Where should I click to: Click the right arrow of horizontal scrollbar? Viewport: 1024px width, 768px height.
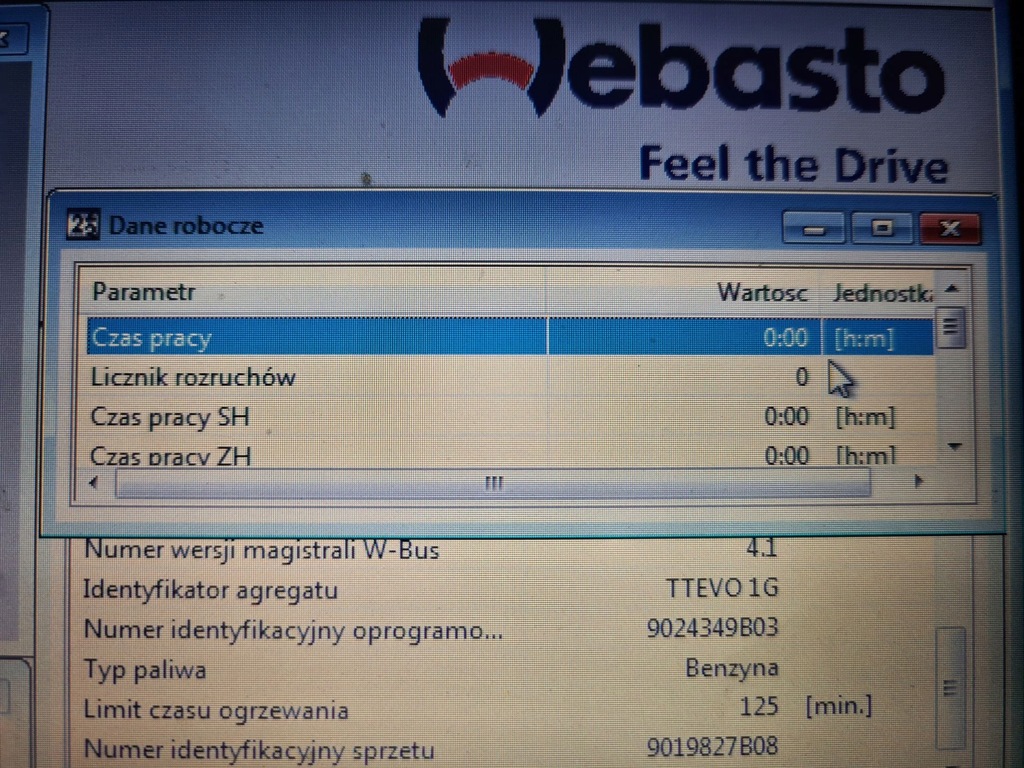[x=918, y=481]
